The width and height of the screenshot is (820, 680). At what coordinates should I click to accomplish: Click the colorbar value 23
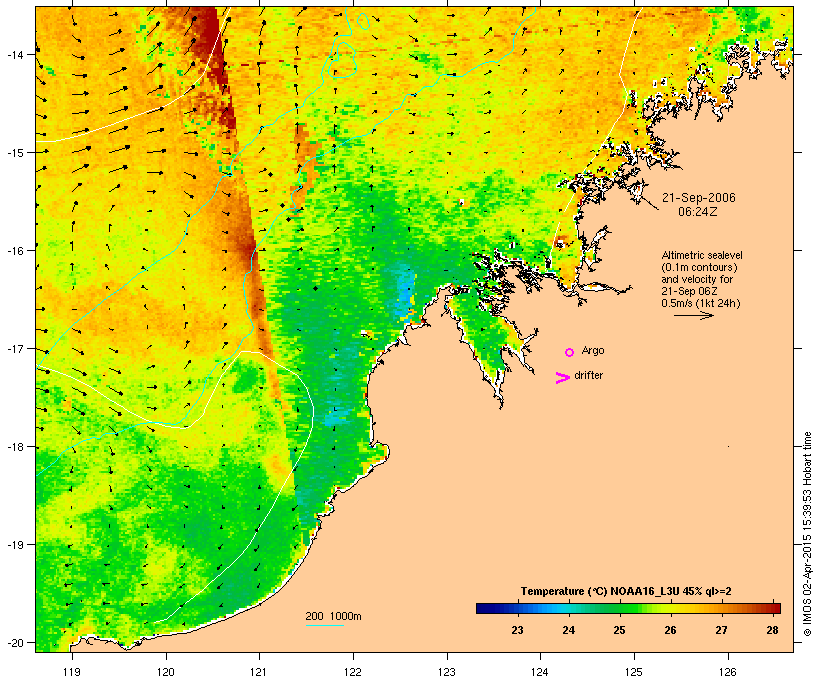517,630
